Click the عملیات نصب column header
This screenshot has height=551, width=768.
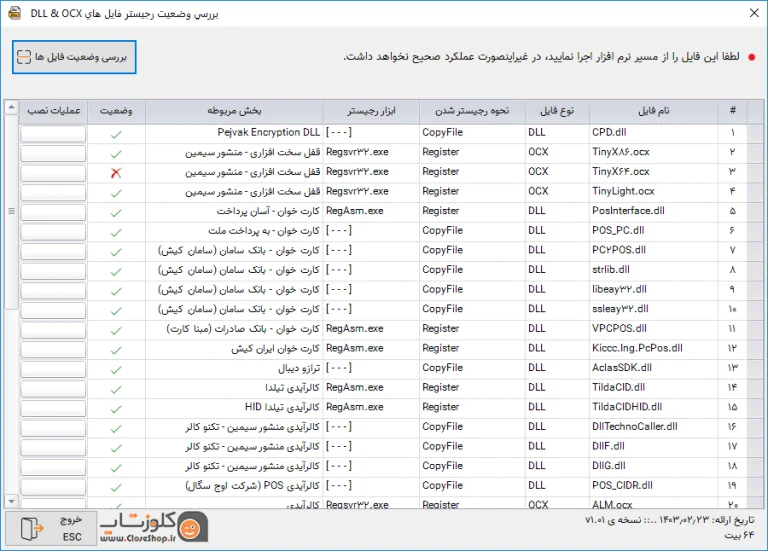point(53,111)
